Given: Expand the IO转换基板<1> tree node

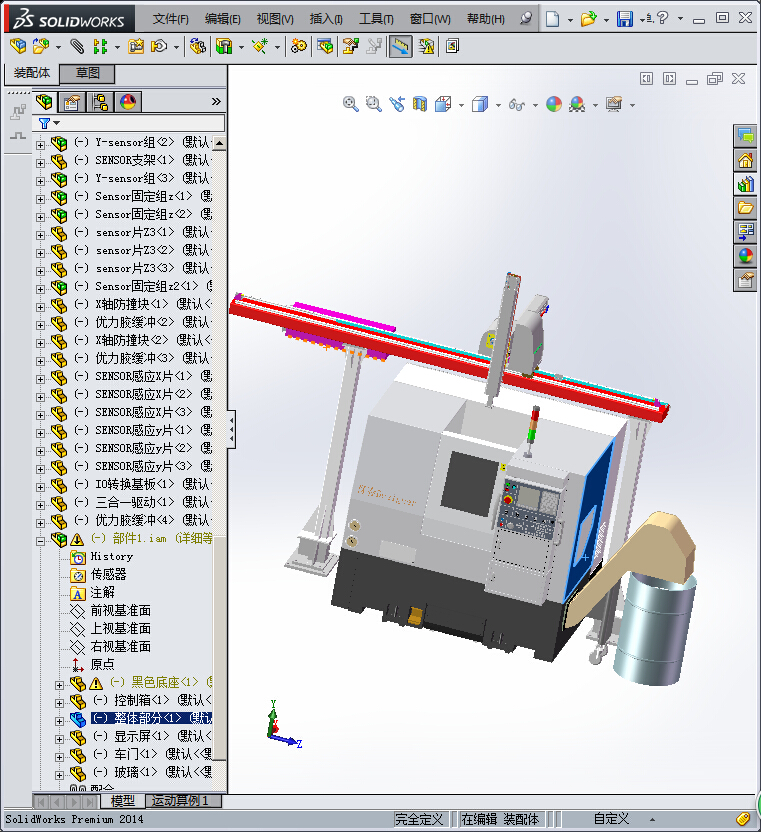Looking at the screenshot, I should tap(40, 487).
